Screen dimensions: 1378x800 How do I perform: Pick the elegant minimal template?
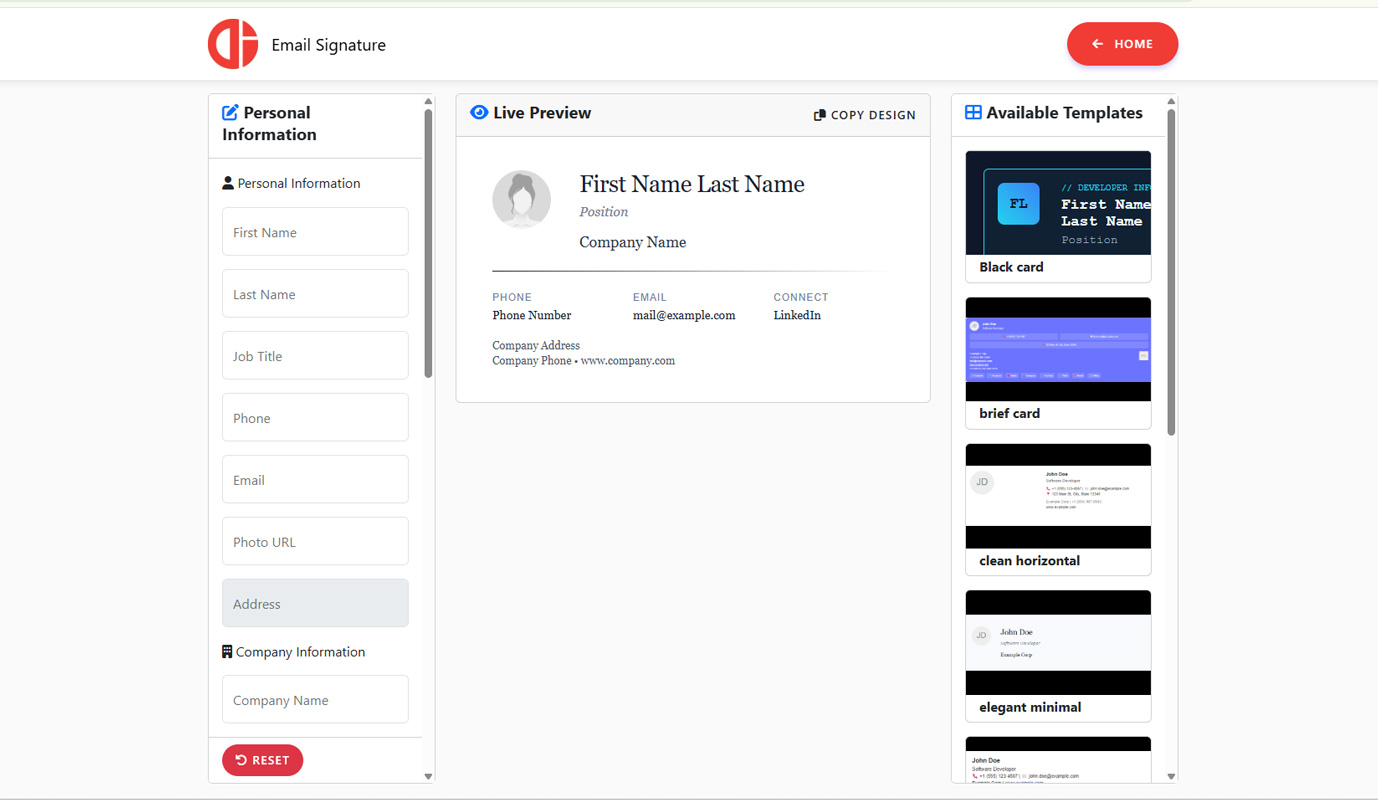coord(1058,655)
